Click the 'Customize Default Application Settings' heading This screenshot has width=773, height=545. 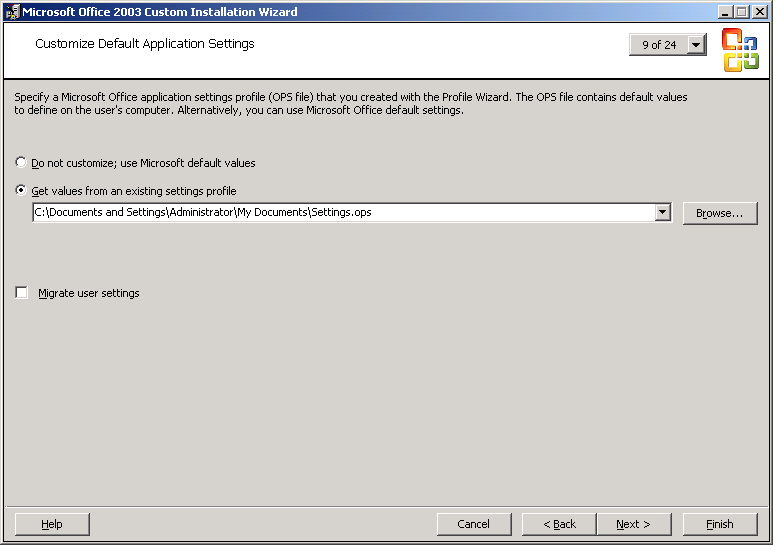145,44
